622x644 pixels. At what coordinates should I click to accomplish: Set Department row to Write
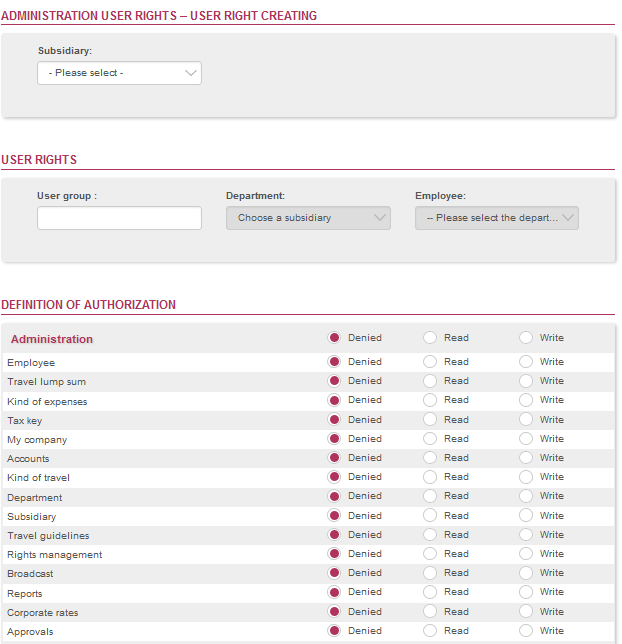525,496
